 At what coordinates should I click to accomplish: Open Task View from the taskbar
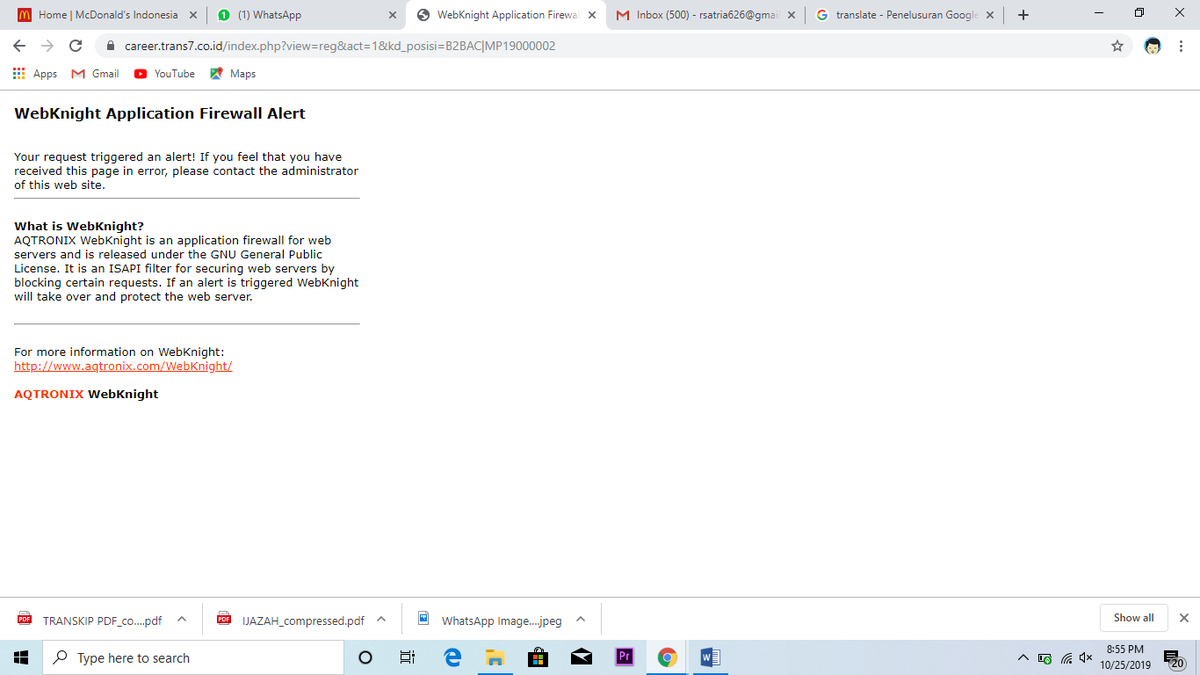coord(407,658)
